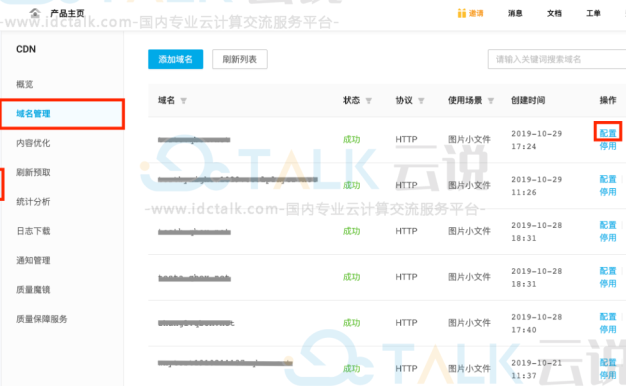
Task: Open the 域名 column filter dropdown
Action: click(x=184, y=101)
